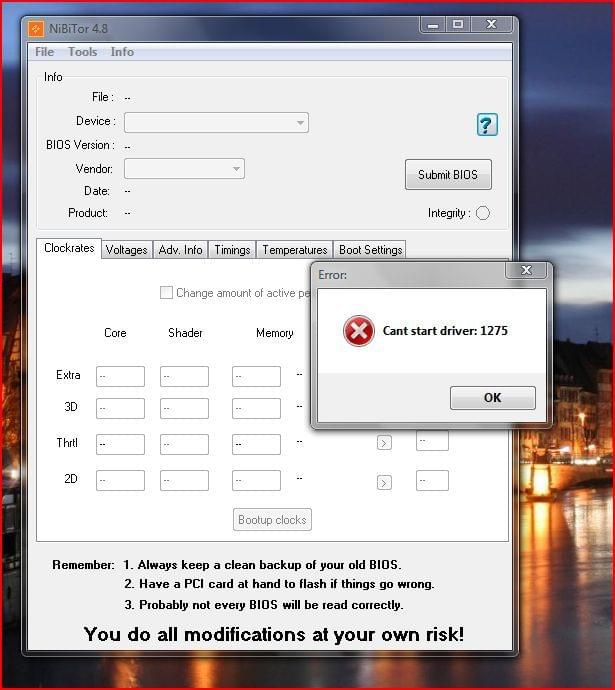The height and width of the screenshot is (690, 615).
Task: Click arrow button in the Thrtl row
Action: click(x=384, y=443)
